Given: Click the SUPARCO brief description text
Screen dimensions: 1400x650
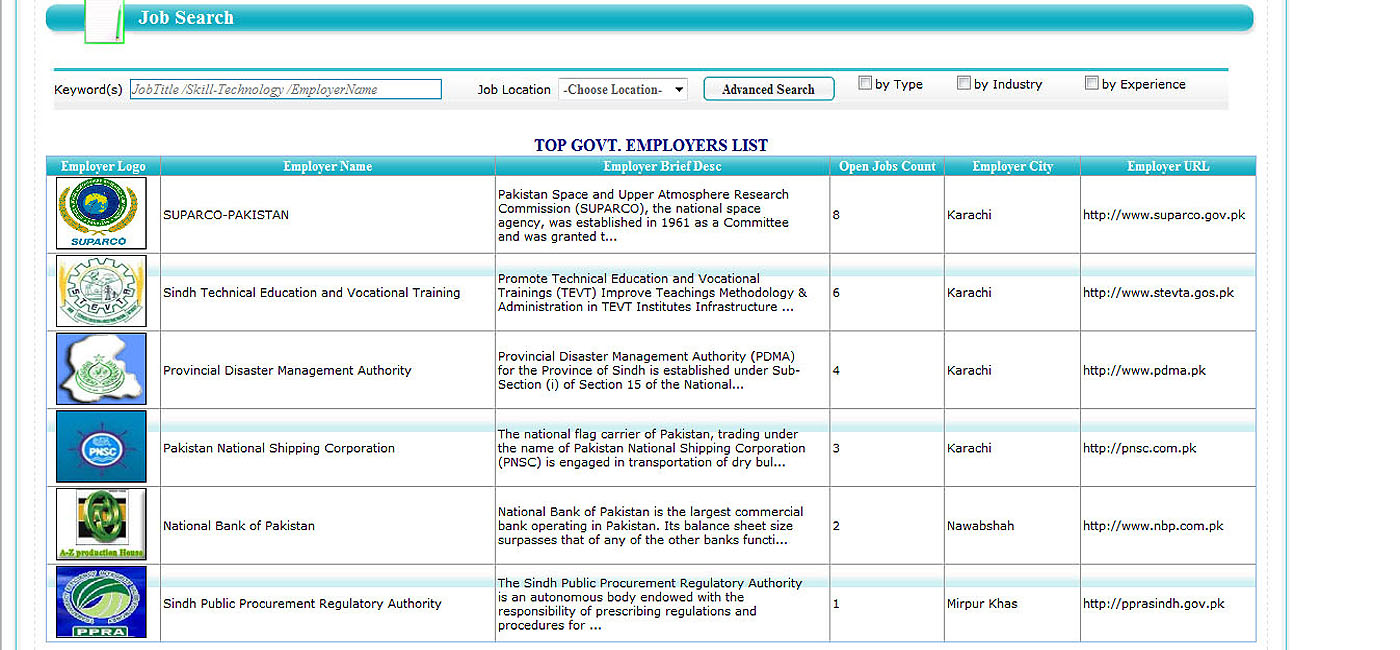Looking at the screenshot, I should (644, 215).
